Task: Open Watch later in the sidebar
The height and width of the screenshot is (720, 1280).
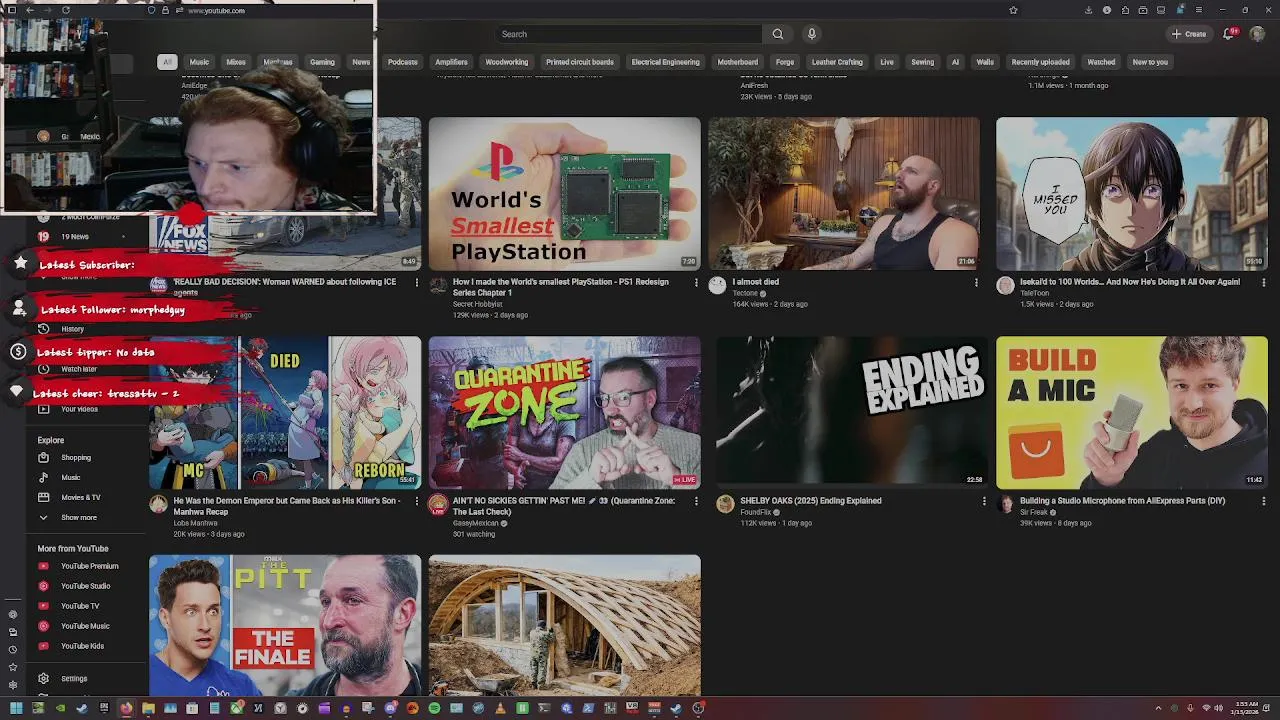Action: tap(78, 369)
